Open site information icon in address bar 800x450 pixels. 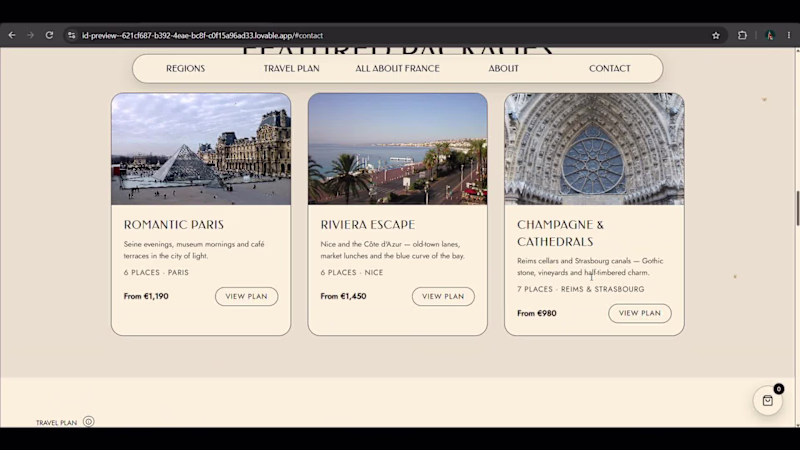71,35
